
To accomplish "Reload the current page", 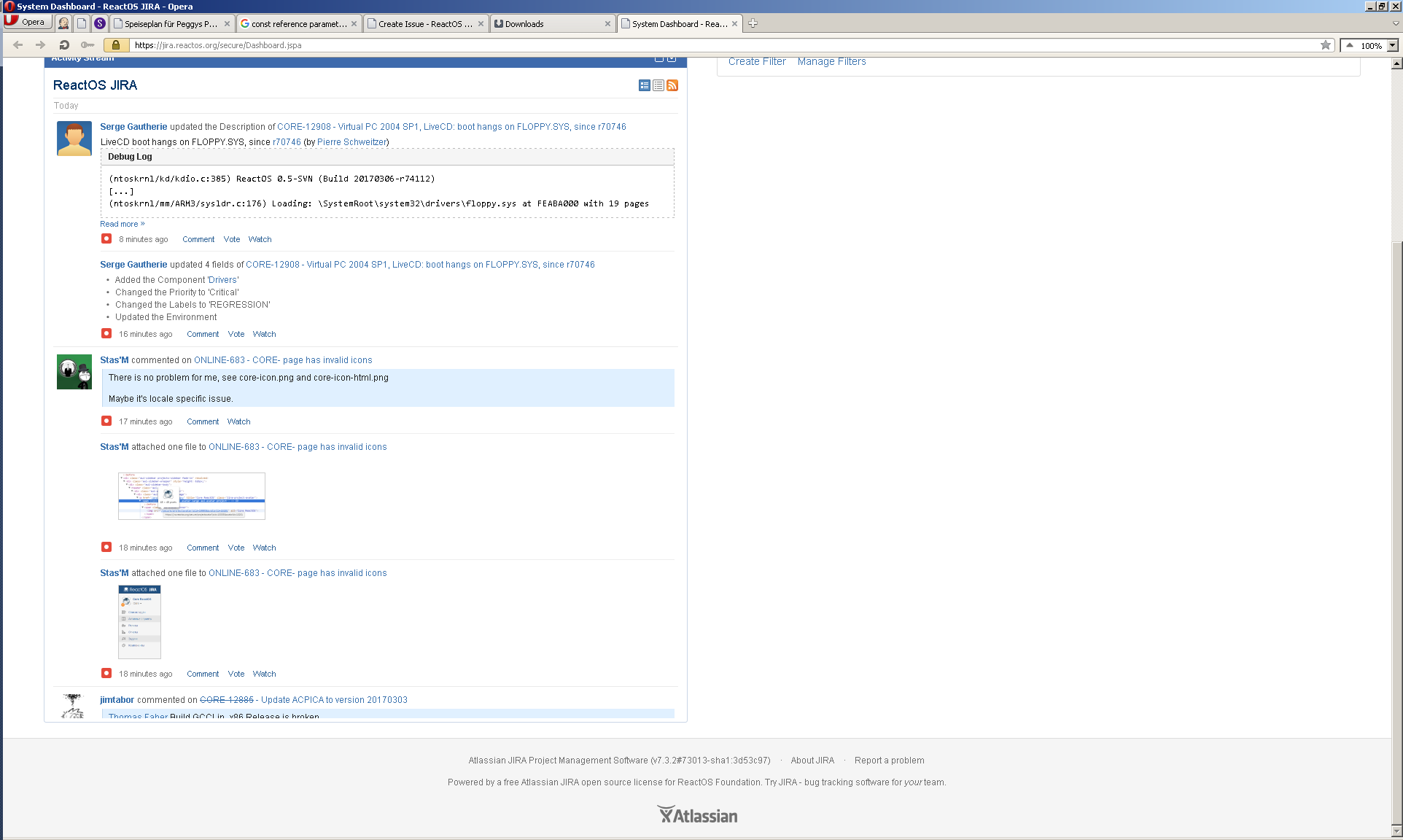I will click(x=64, y=45).
